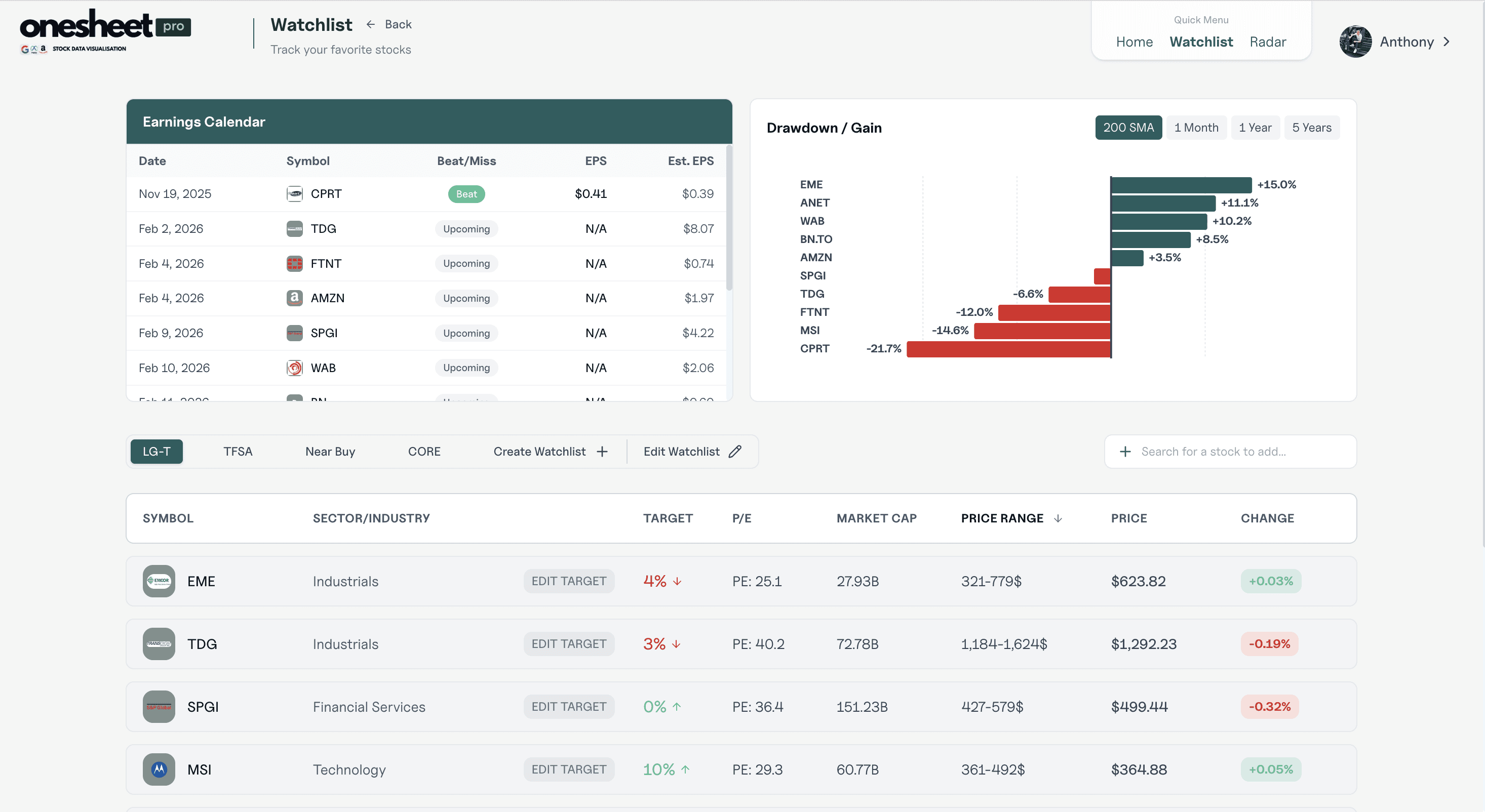The image size is (1485, 812).
Task: Open the Edit Watchlist pencil icon
Action: pos(734,451)
